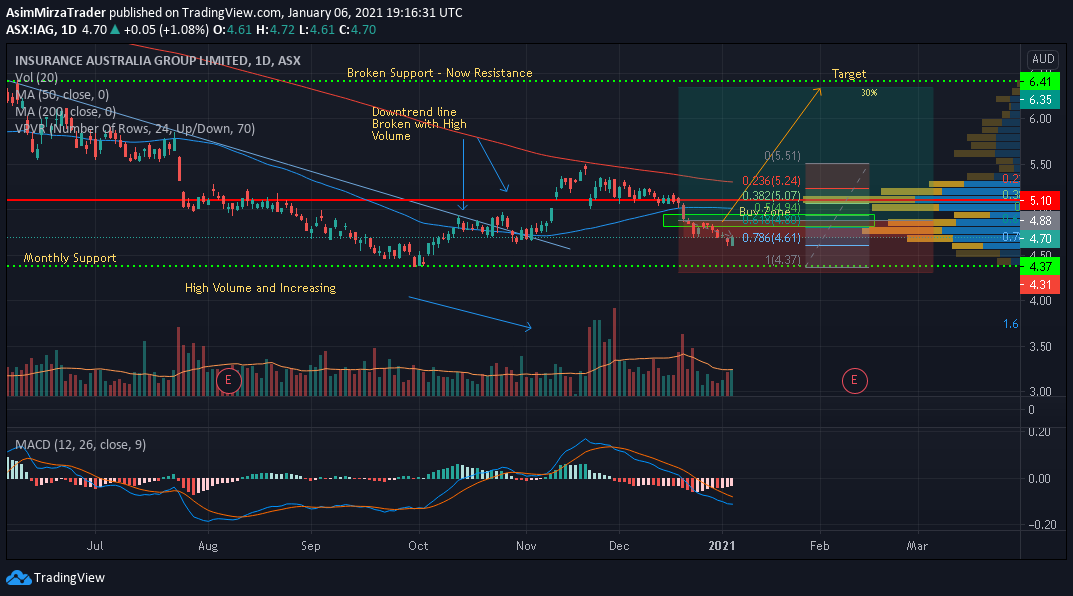Click the 'Broken Support - Now Resistance' annotation

pyautogui.click(x=439, y=73)
